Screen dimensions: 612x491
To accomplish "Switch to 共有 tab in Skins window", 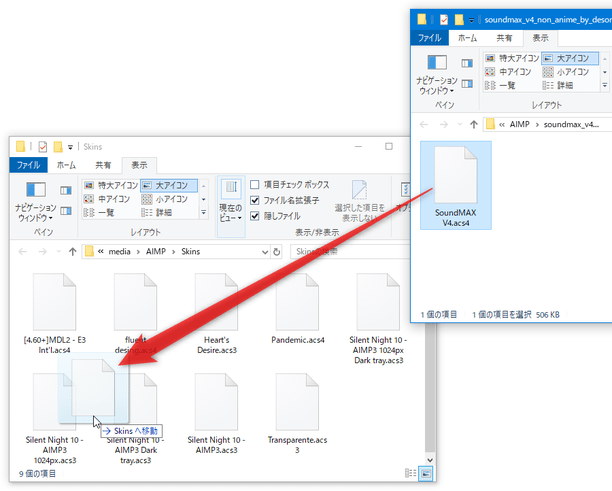I will click(103, 165).
